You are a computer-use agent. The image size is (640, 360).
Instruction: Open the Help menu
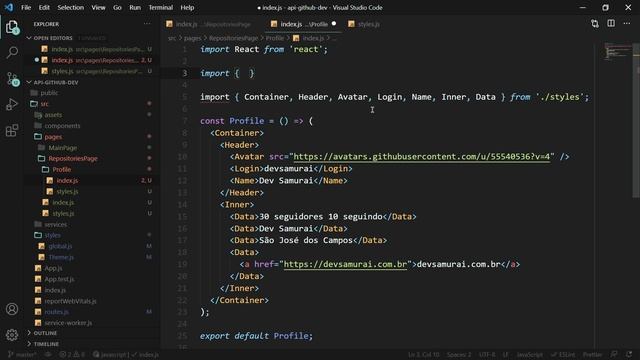point(187,7)
